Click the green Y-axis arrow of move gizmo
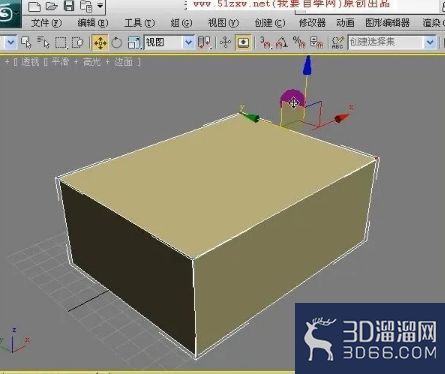The width and height of the screenshot is (445, 374). (251, 117)
